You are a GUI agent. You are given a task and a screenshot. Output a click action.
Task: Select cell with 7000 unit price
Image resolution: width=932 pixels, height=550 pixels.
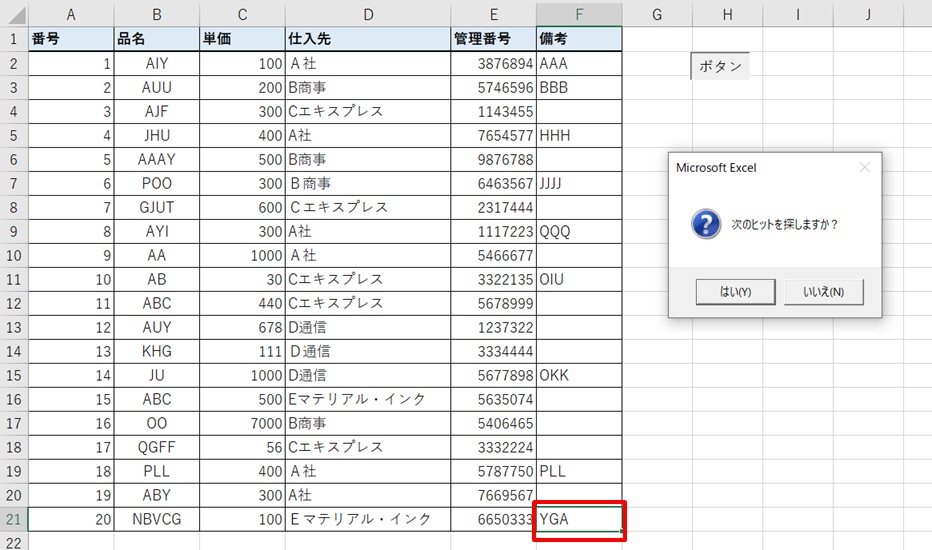242,423
